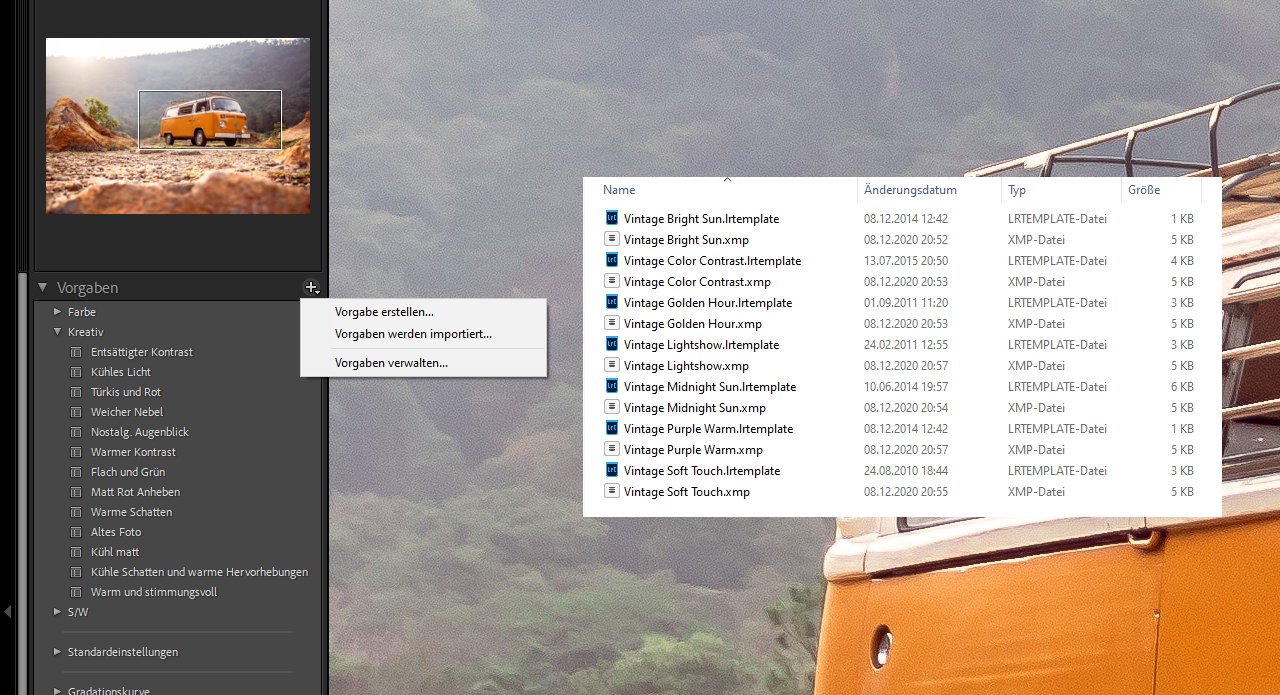Viewport: 1280px width, 695px height.
Task: Expand the Farbe preset group
Action: coord(57,312)
